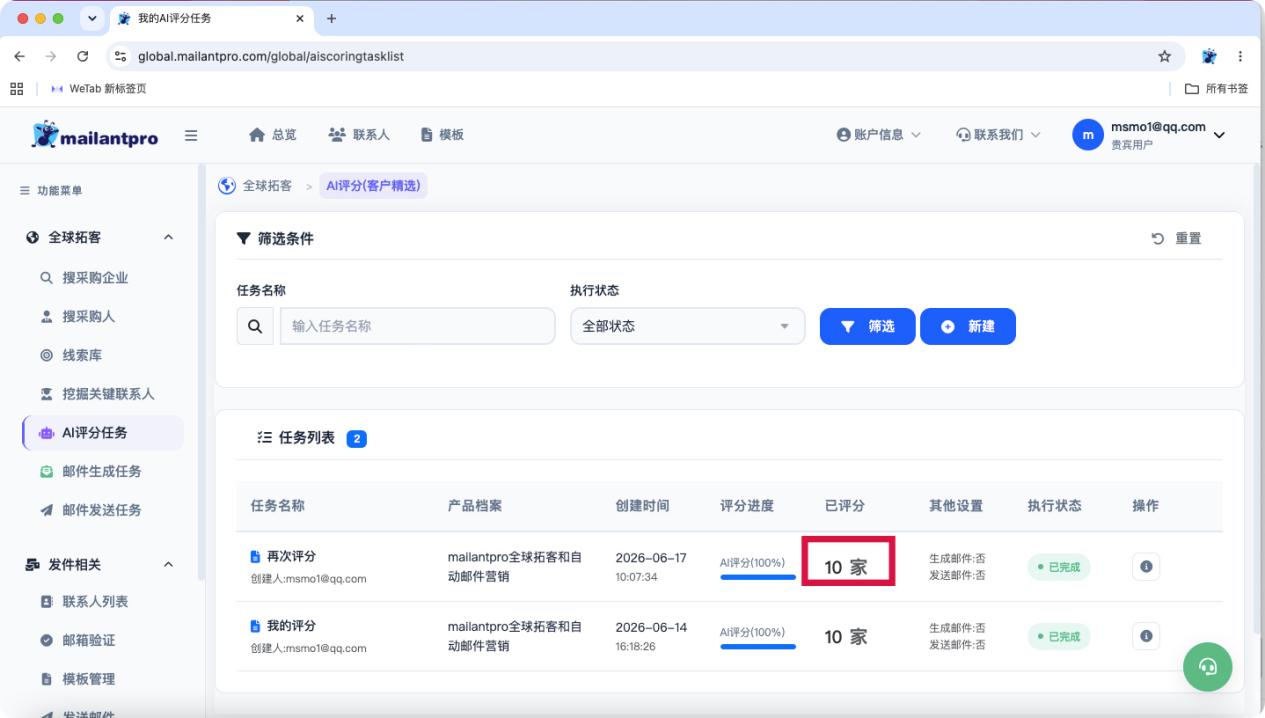Expand the 联系我们 dropdown
This screenshot has width=1265, height=718.
click(x=999, y=135)
